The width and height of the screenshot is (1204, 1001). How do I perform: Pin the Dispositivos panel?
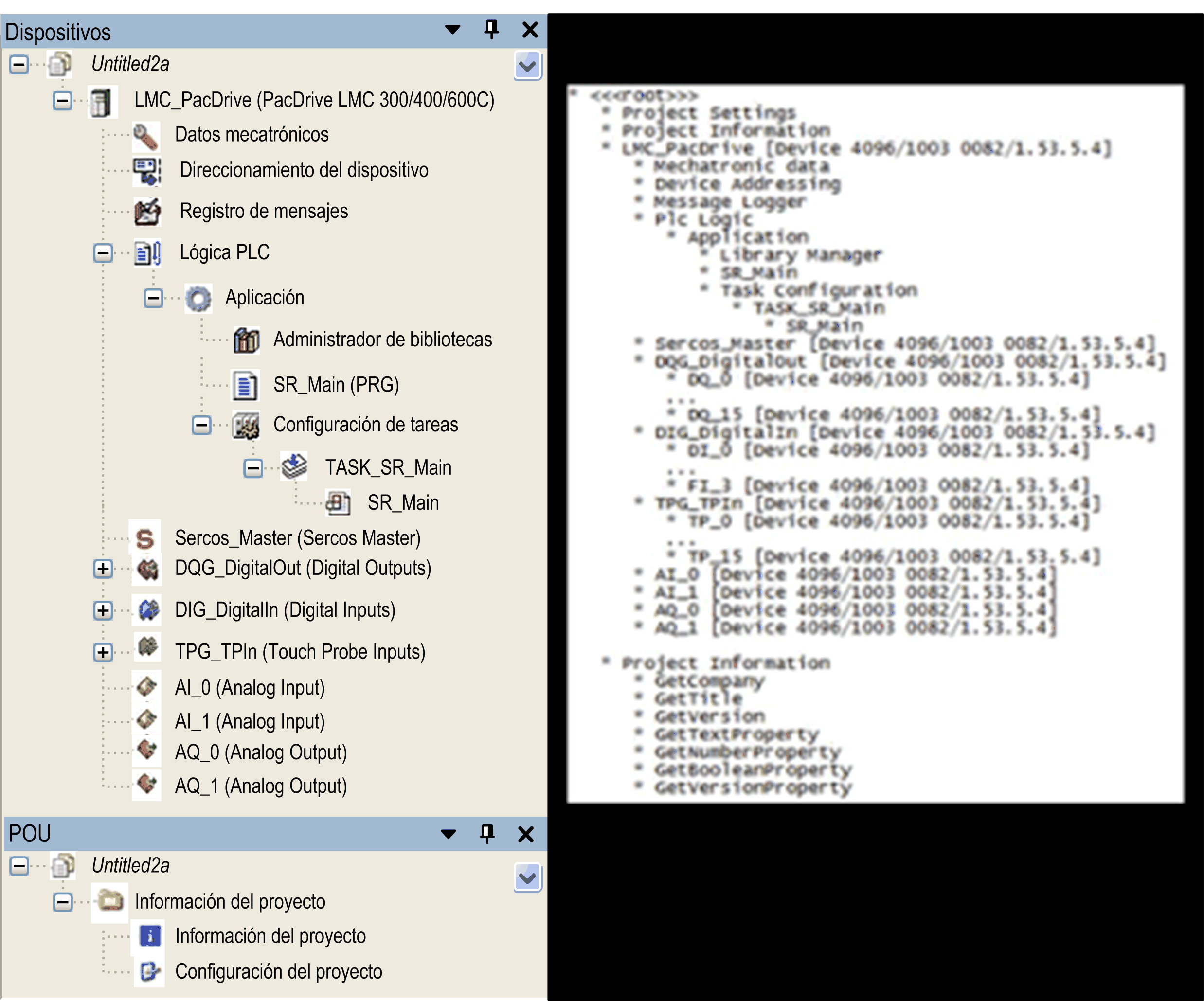coord(491,29)
